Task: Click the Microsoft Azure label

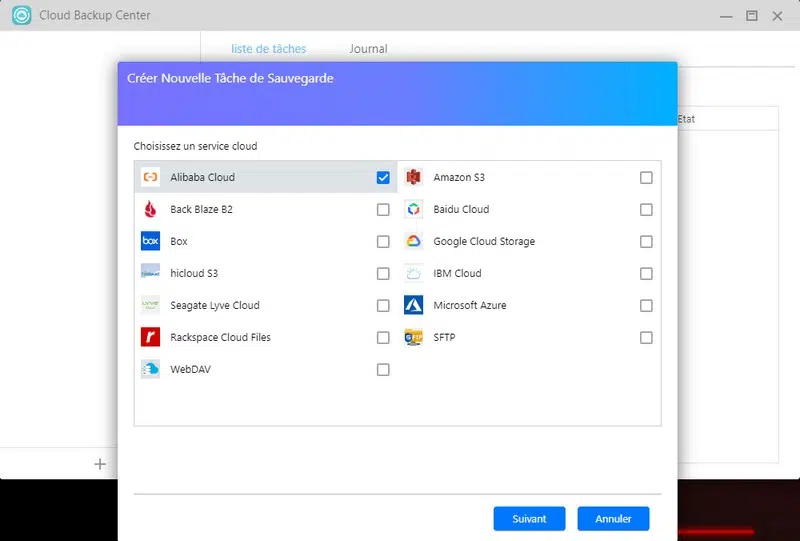Action: (470, 305)
